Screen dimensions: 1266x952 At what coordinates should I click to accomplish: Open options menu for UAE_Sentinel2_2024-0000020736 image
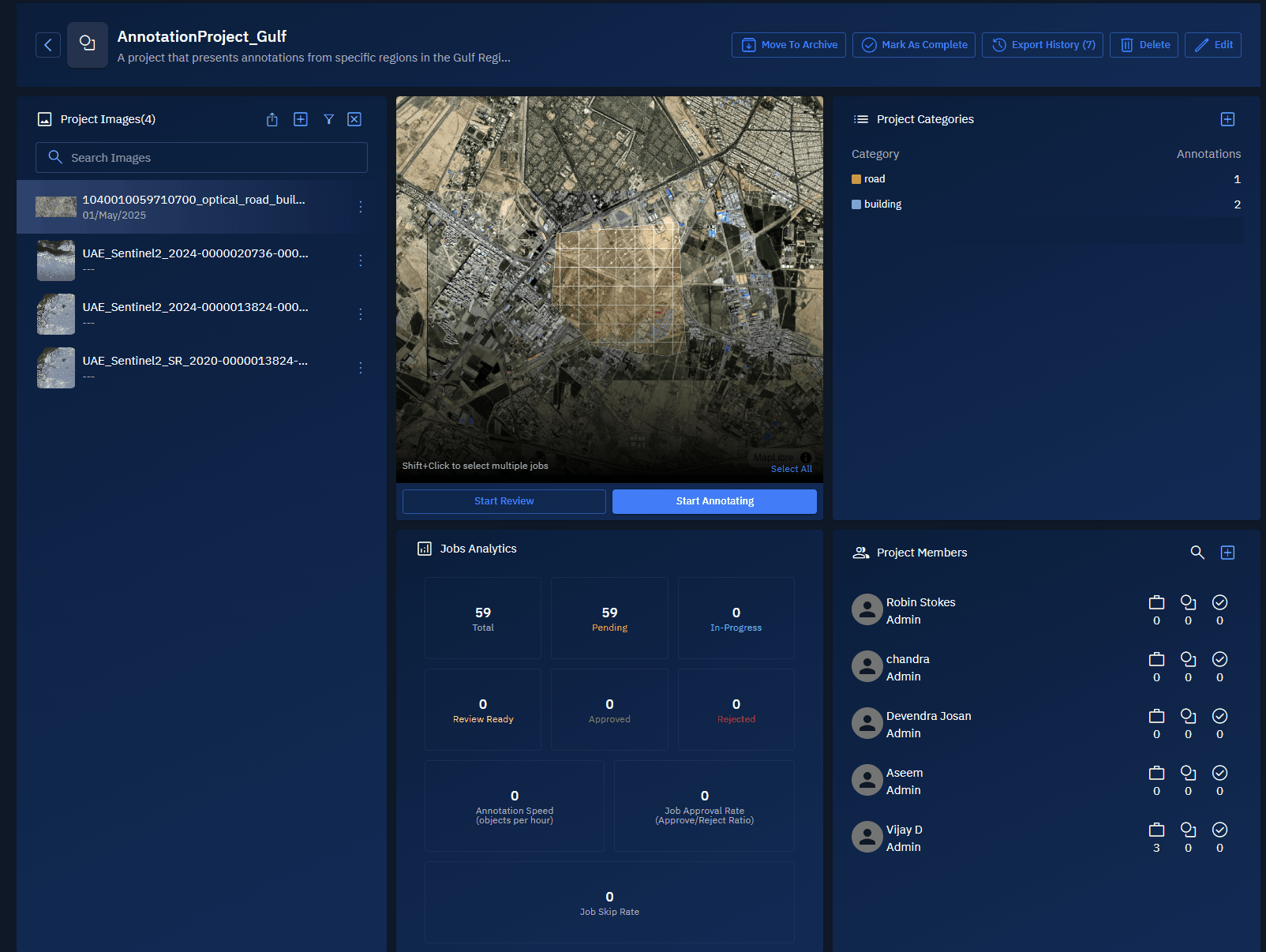point(361,260)
